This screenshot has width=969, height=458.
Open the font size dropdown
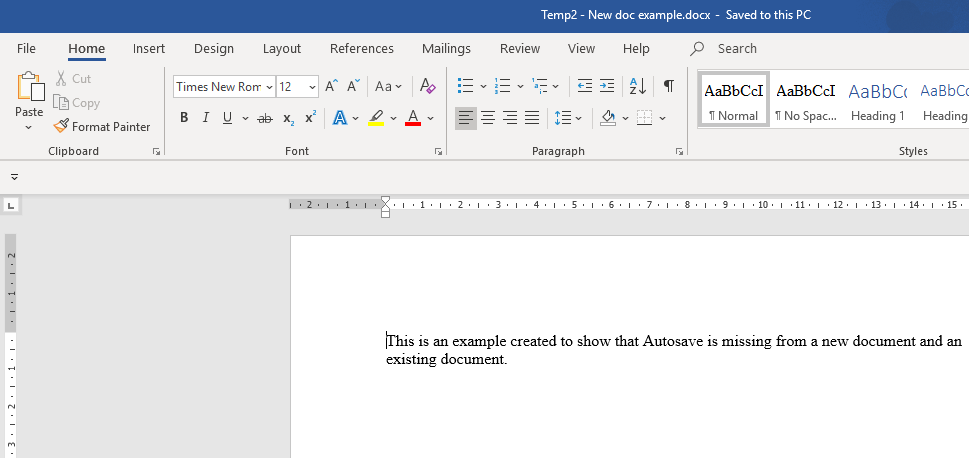pos(312,87)
